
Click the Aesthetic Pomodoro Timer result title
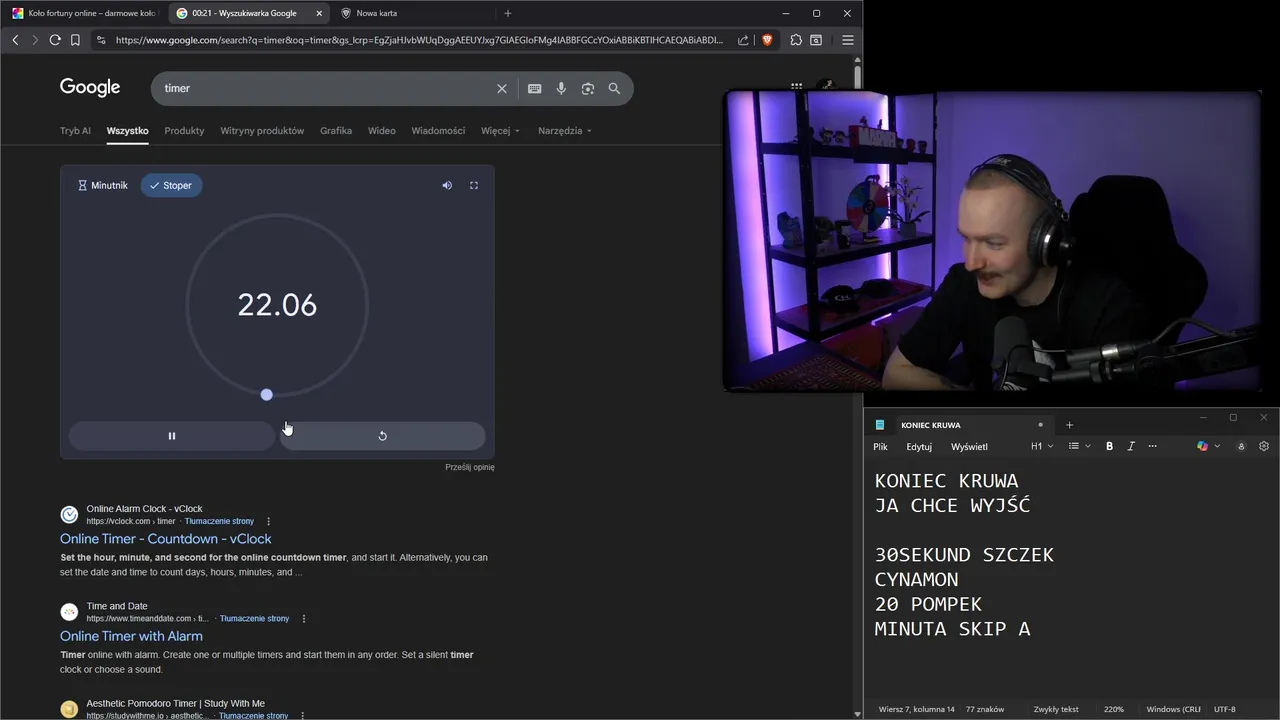pyautogui.click(x=175, y=704)
